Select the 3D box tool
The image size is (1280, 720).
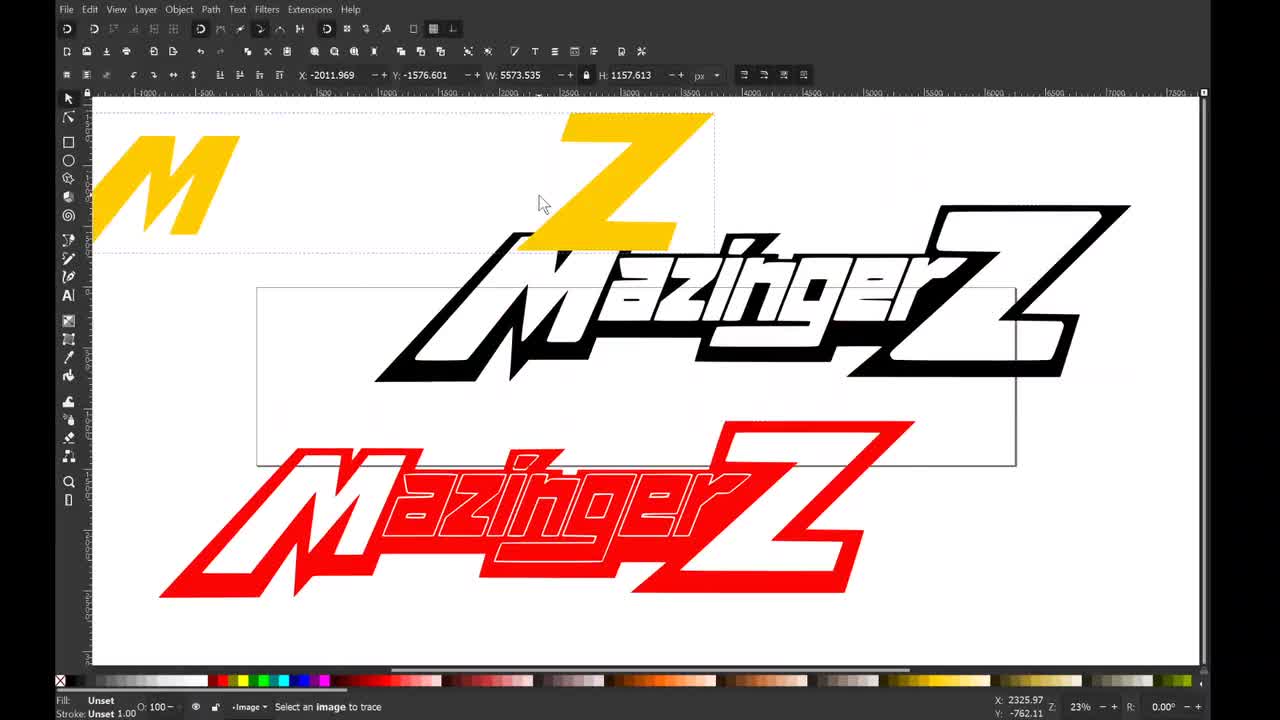68,197
